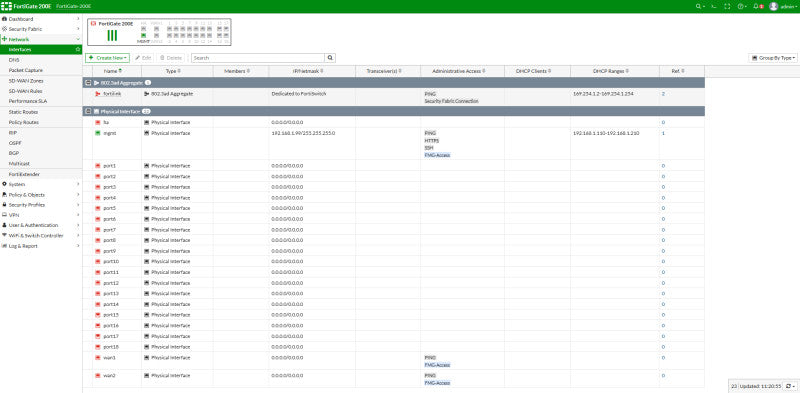The image size is (800, 393).
Task: Select the port18 row name
Action: click(111, 347)
